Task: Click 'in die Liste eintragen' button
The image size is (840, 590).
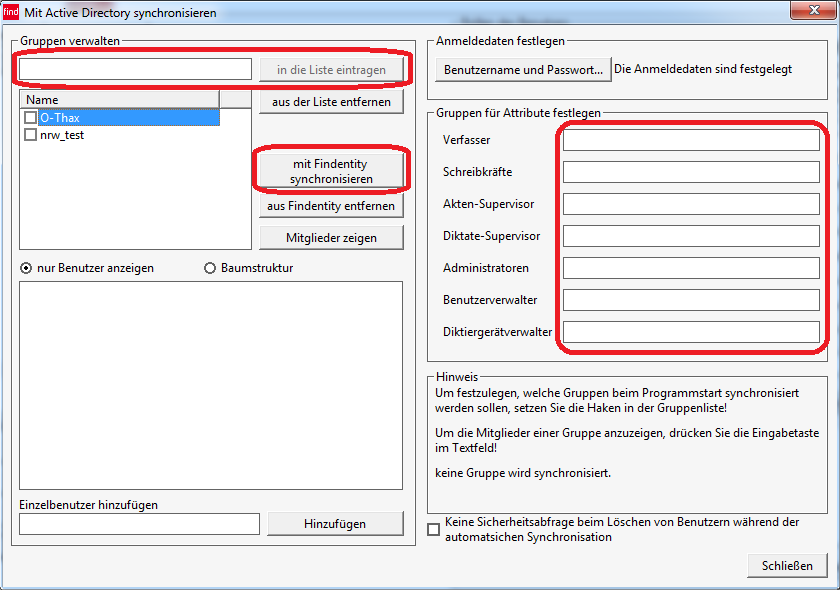Action: point(331,70)
